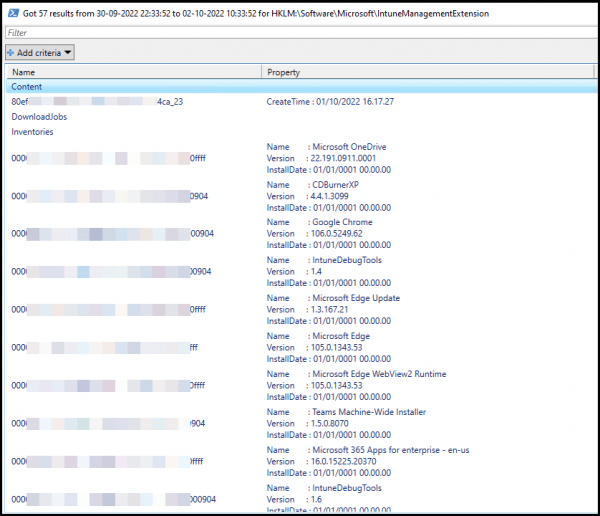The height and width of the screenshot is (516, 600).
Task: Click into the Filter text box
Action: [300, 33]
